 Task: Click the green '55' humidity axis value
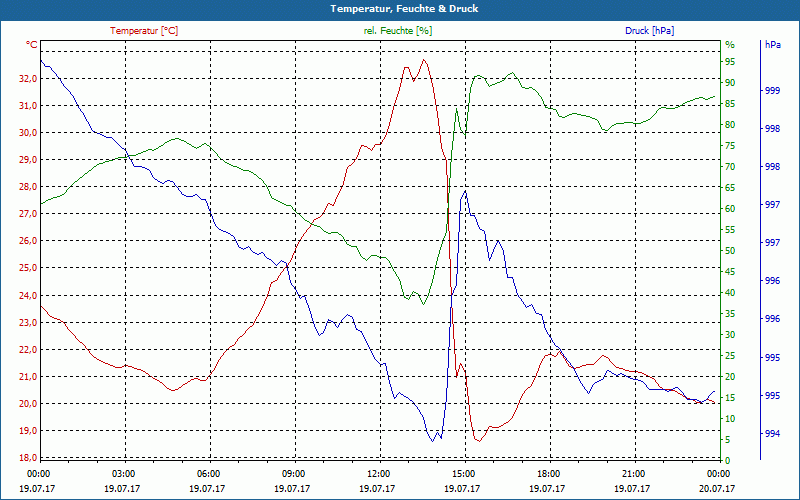point(730,230)
